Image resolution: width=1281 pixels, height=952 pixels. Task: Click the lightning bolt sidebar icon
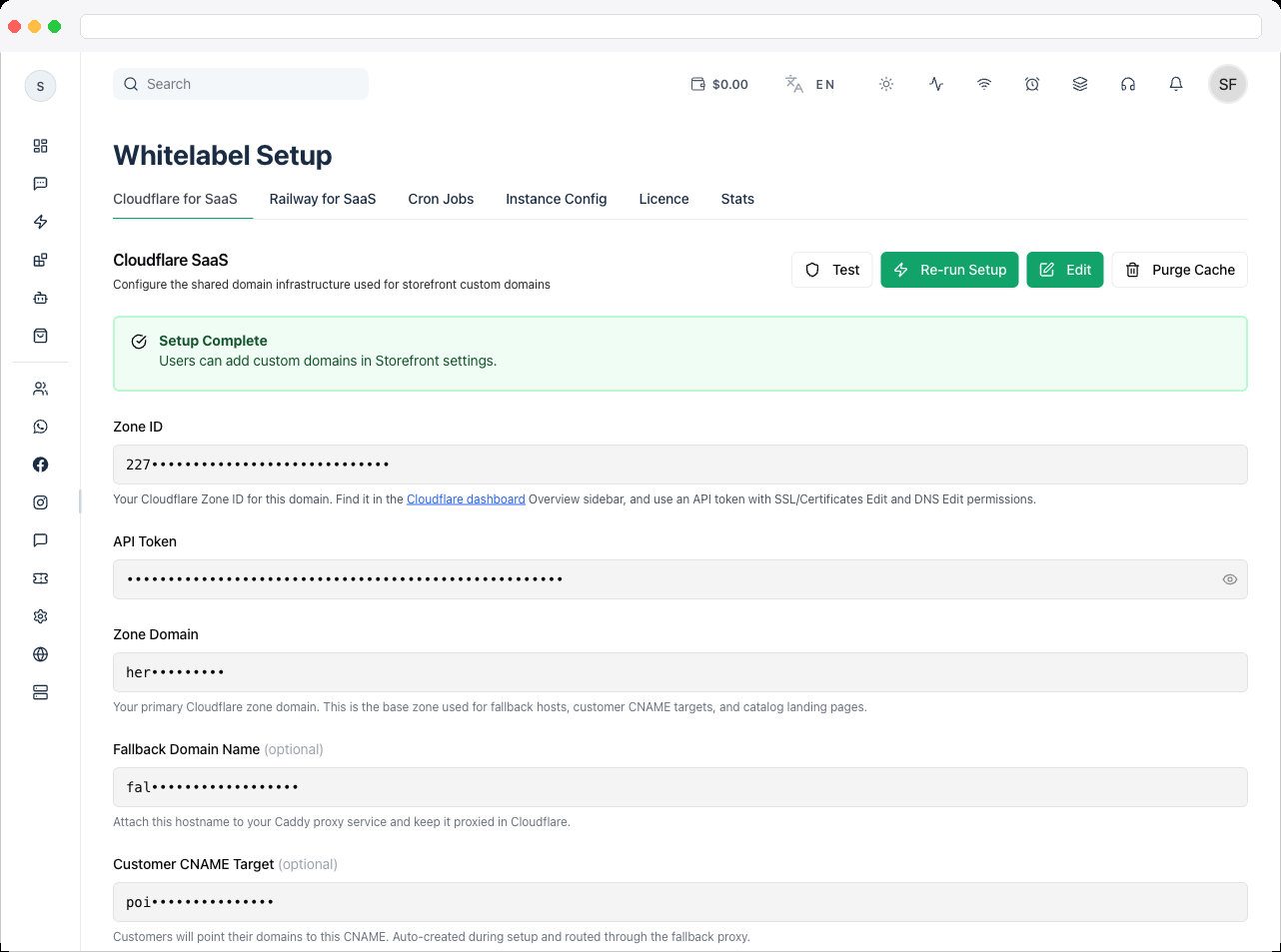(x=40, y=222)
